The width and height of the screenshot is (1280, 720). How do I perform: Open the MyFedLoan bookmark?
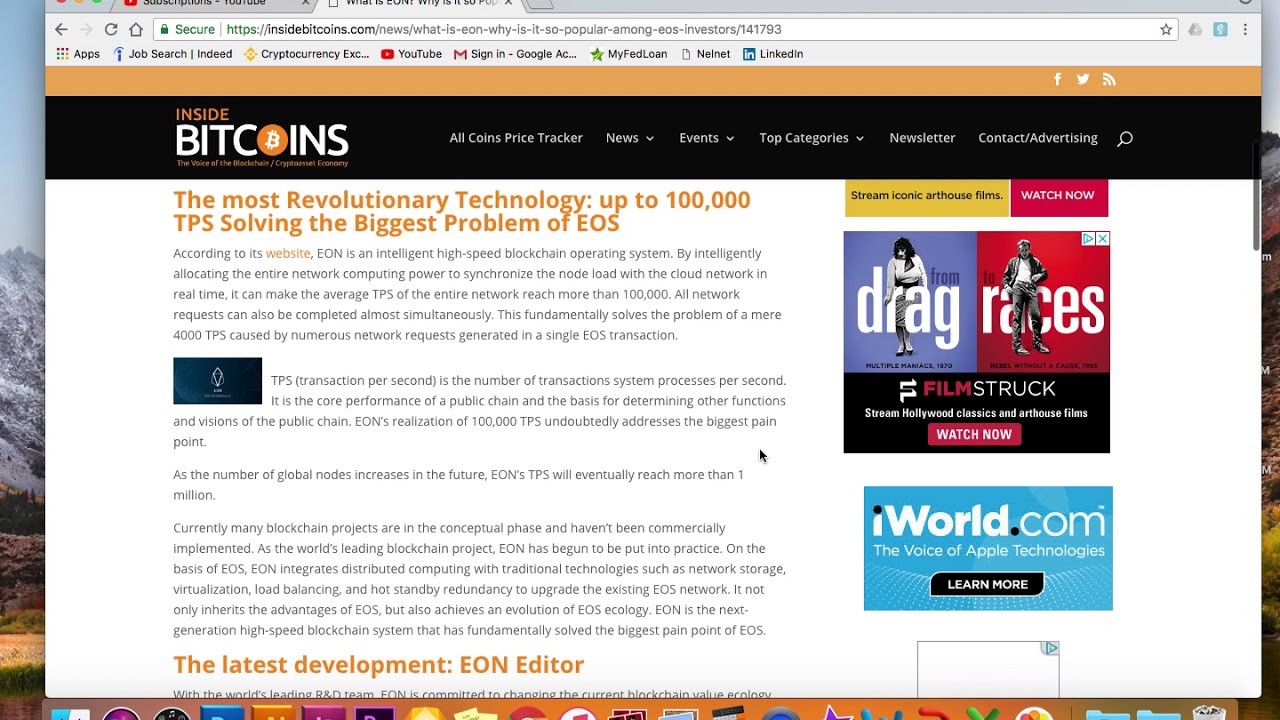coord(628,54)
